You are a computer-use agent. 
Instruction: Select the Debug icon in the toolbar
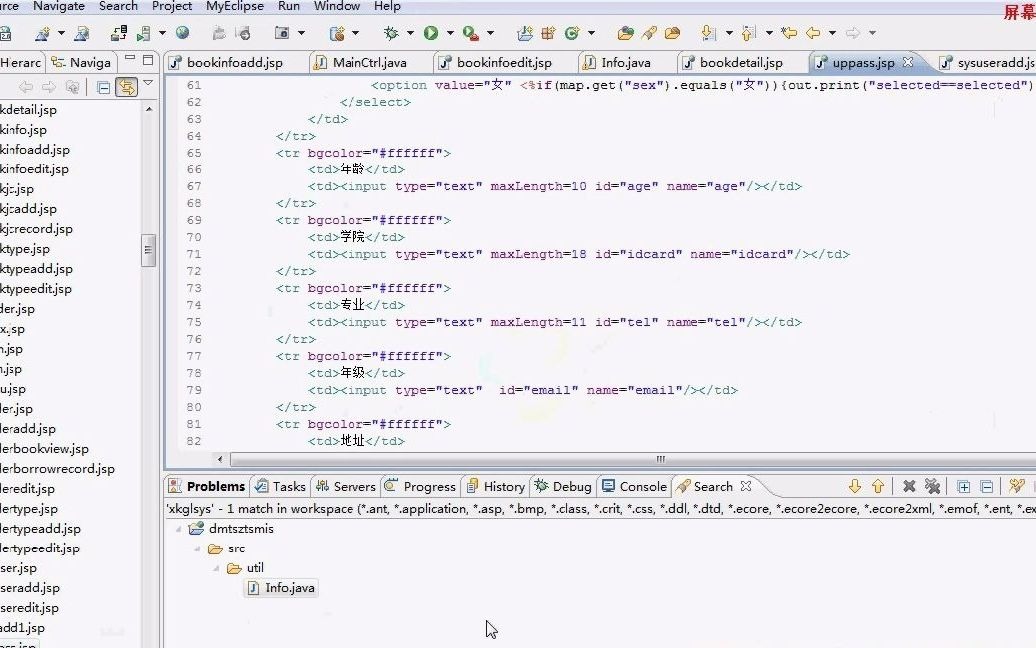tap(392, 31)
